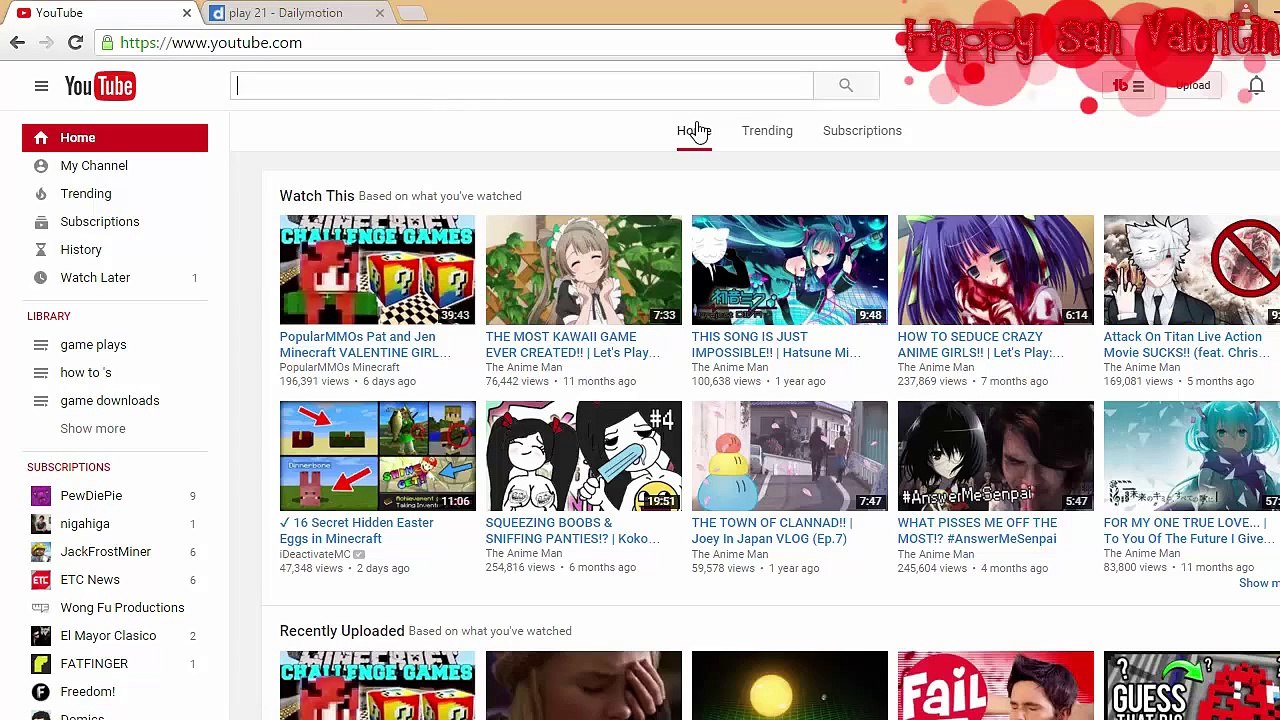Close the YouTube browser tab

[187, 13]
